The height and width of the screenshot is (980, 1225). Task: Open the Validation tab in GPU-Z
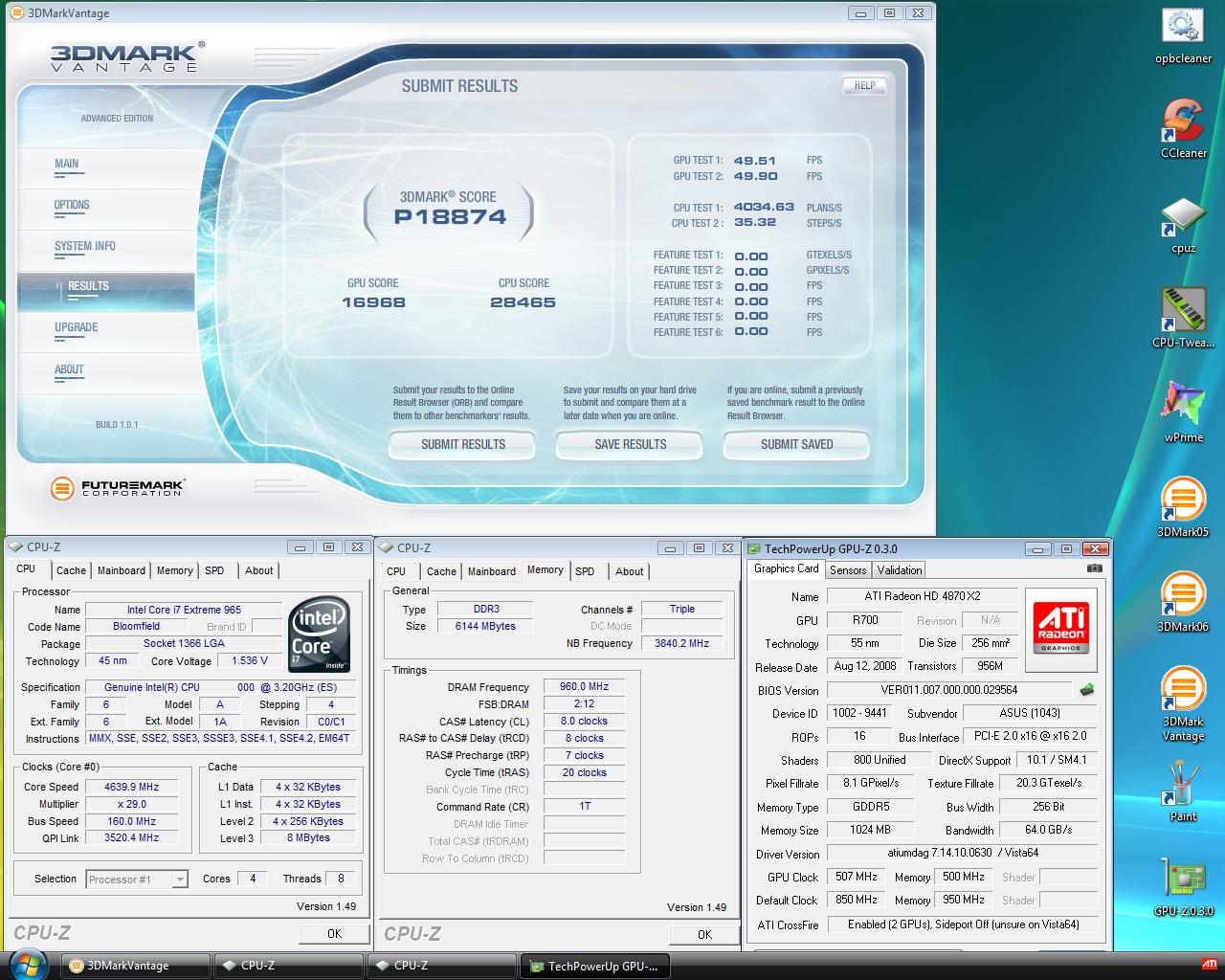click(x=900, y=570)
